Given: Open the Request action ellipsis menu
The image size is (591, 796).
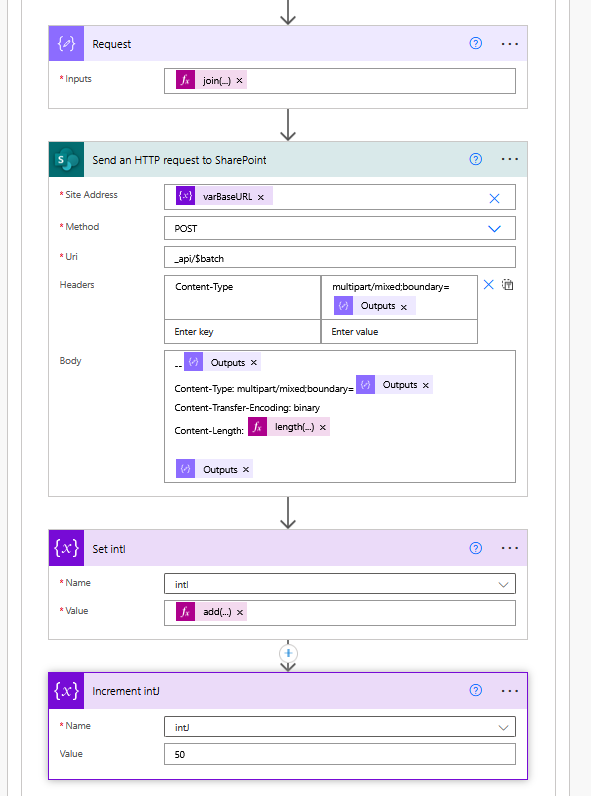Looking at the screenshot, I should (509, 44).
